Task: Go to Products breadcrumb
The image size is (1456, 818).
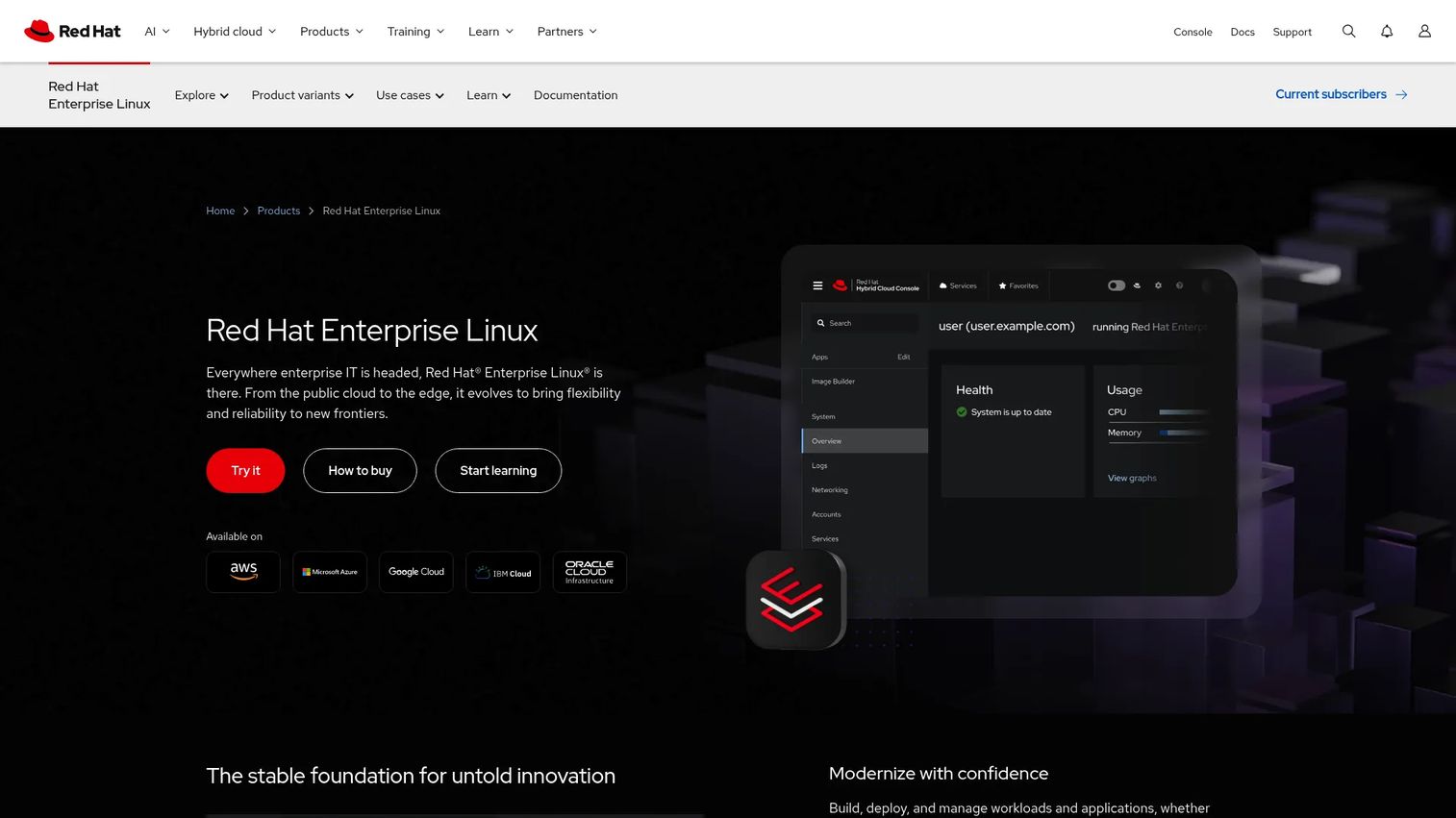Action: 279,211
